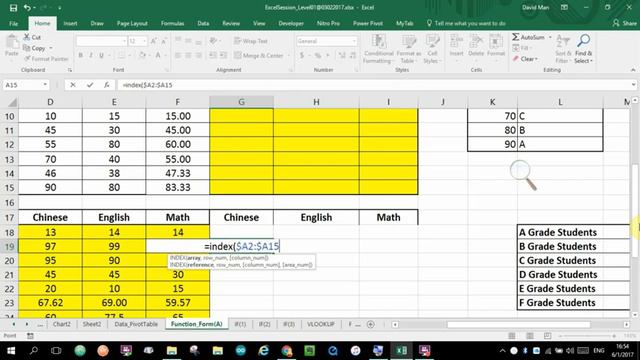
Task: Open the Name Box dropdown arrow
Action: (45, 85)
